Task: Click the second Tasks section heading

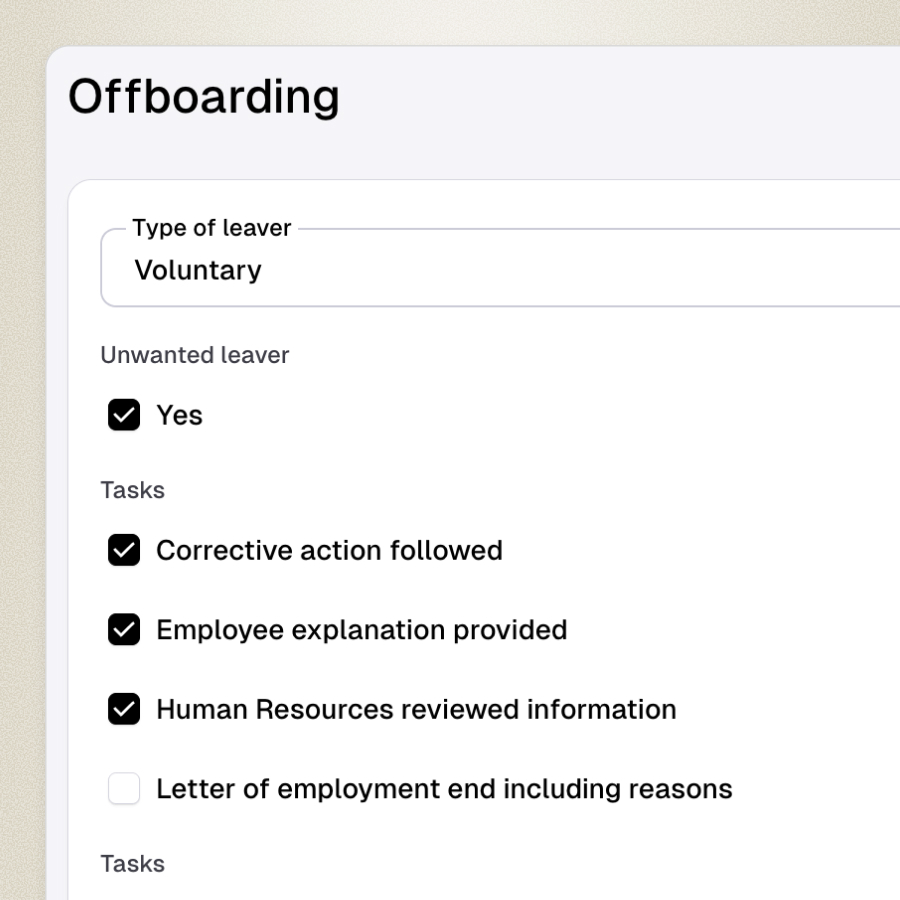Action: [132, 863]
